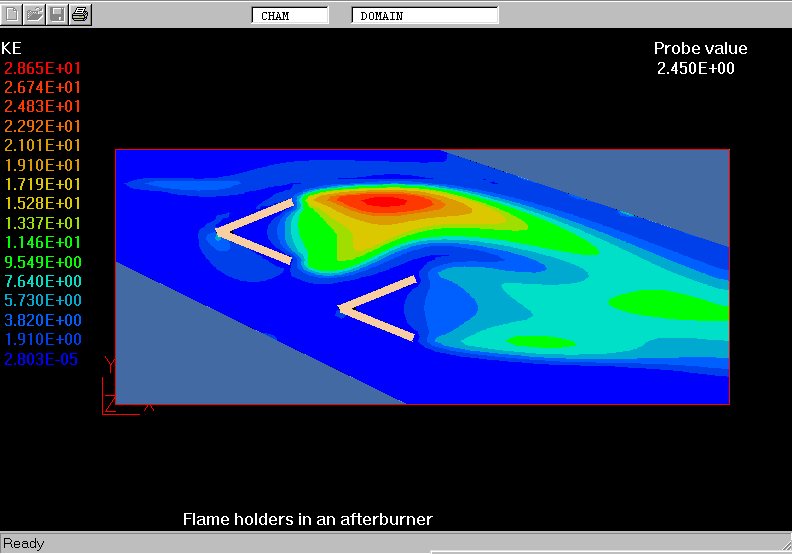Image resolution: width=792 pixels, height=554 pixels.
Task: Click the Ready status bar text
Action: (24, 544)
